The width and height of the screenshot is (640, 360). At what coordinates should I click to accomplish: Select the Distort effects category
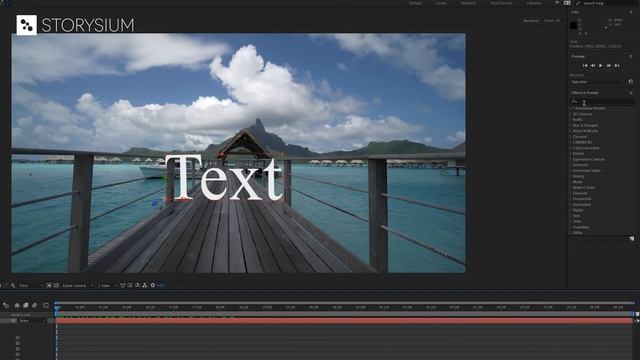pyautogui.click(x=578, y=153)
